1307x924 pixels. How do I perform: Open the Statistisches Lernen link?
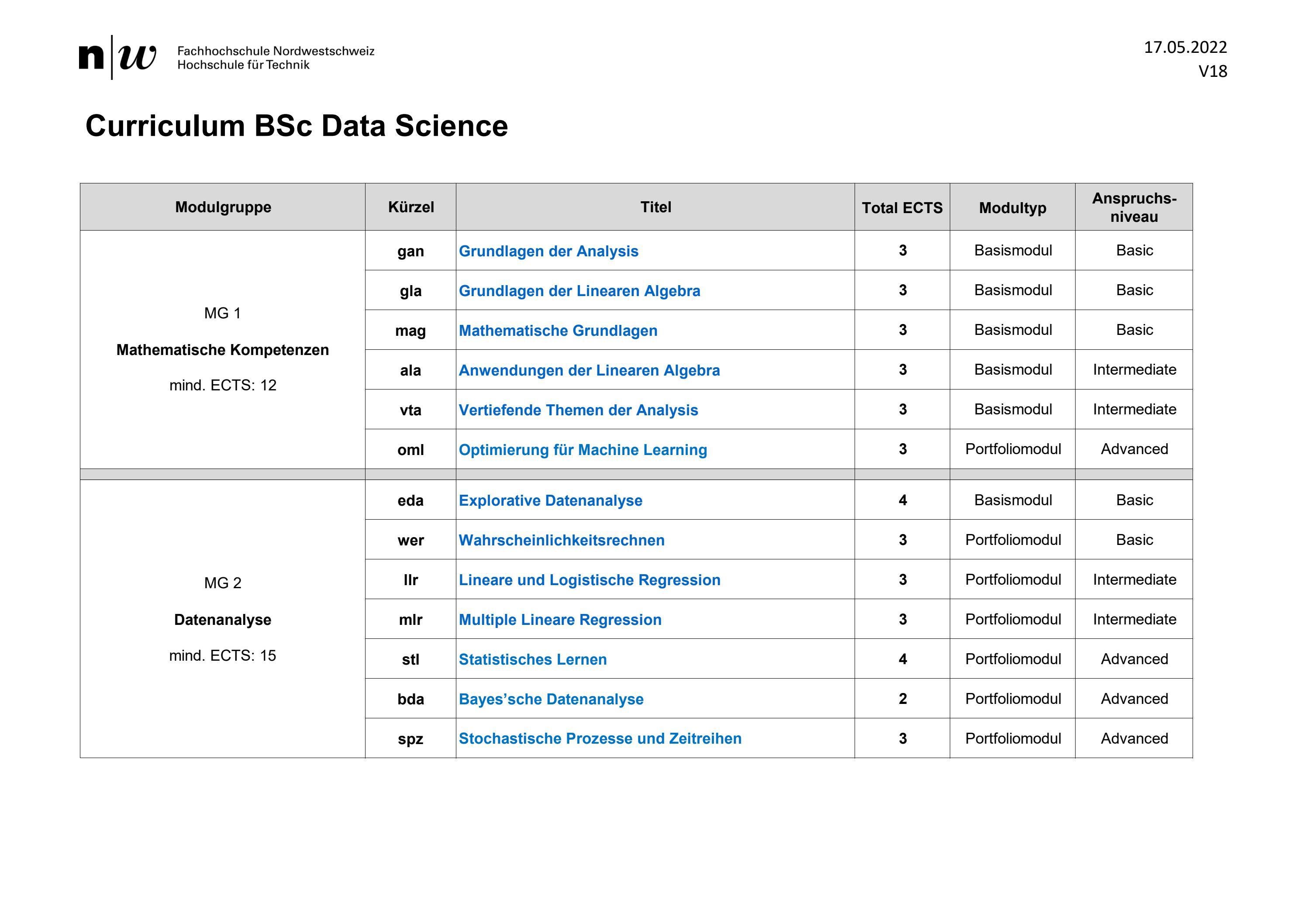[533, 659]
